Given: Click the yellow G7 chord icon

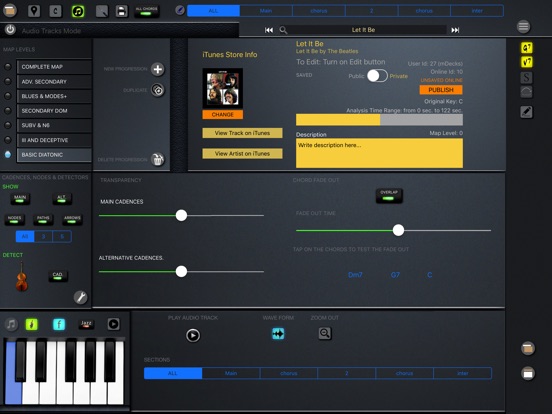Looking at the screenshot, I should pyautogui.click(x=527, y=48).
